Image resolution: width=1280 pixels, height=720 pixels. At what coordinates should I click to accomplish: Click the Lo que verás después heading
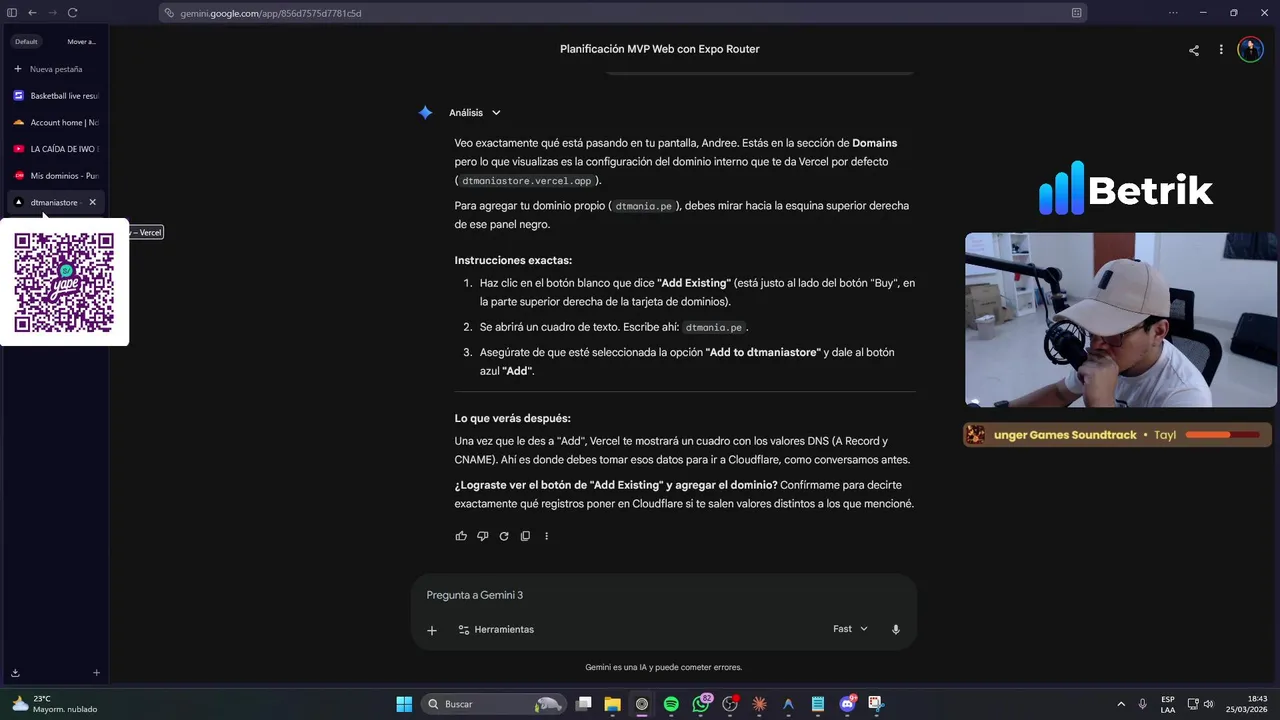[512, 418]
